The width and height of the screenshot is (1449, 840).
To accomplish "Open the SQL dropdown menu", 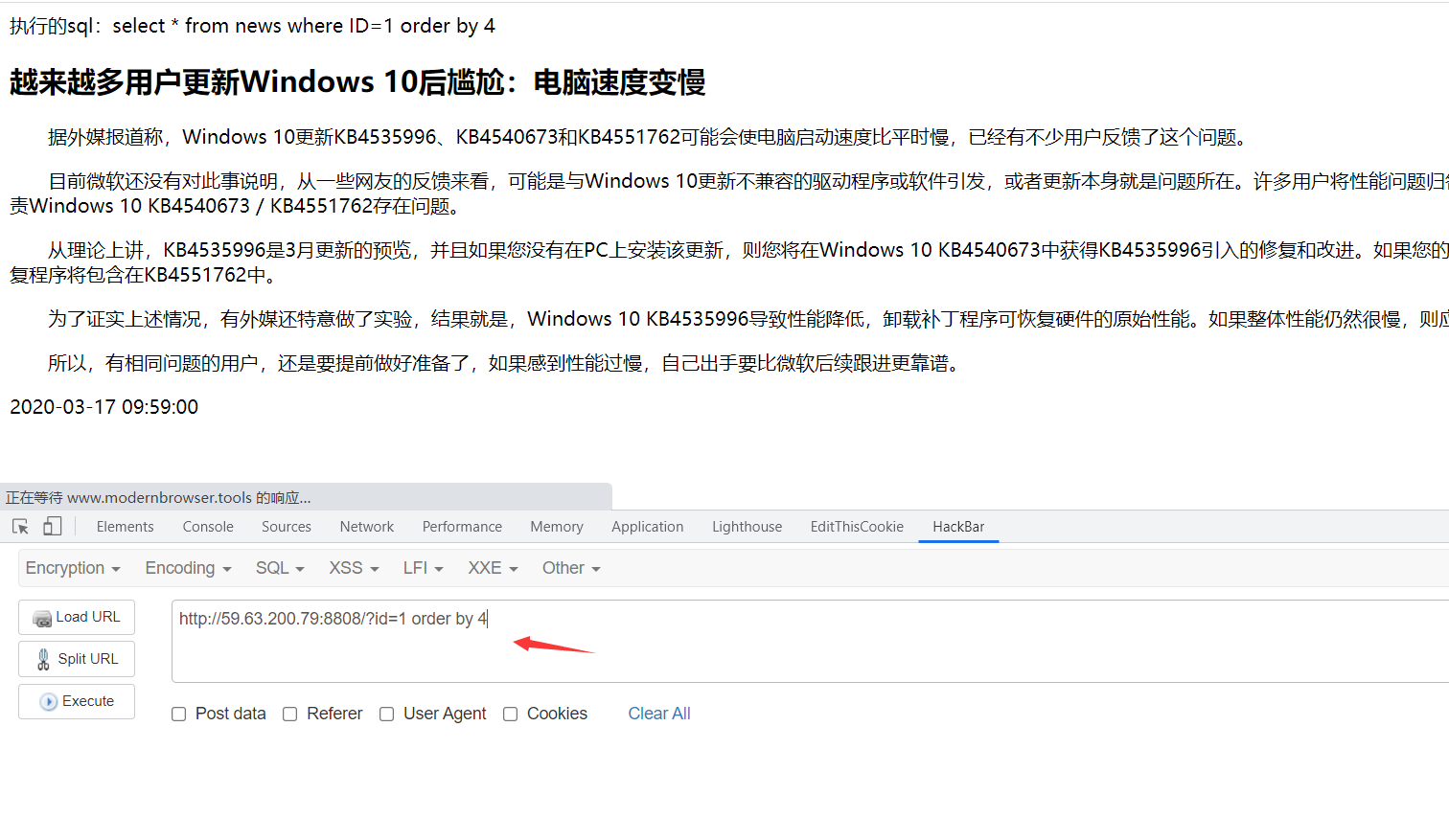I will pos(280,568).
